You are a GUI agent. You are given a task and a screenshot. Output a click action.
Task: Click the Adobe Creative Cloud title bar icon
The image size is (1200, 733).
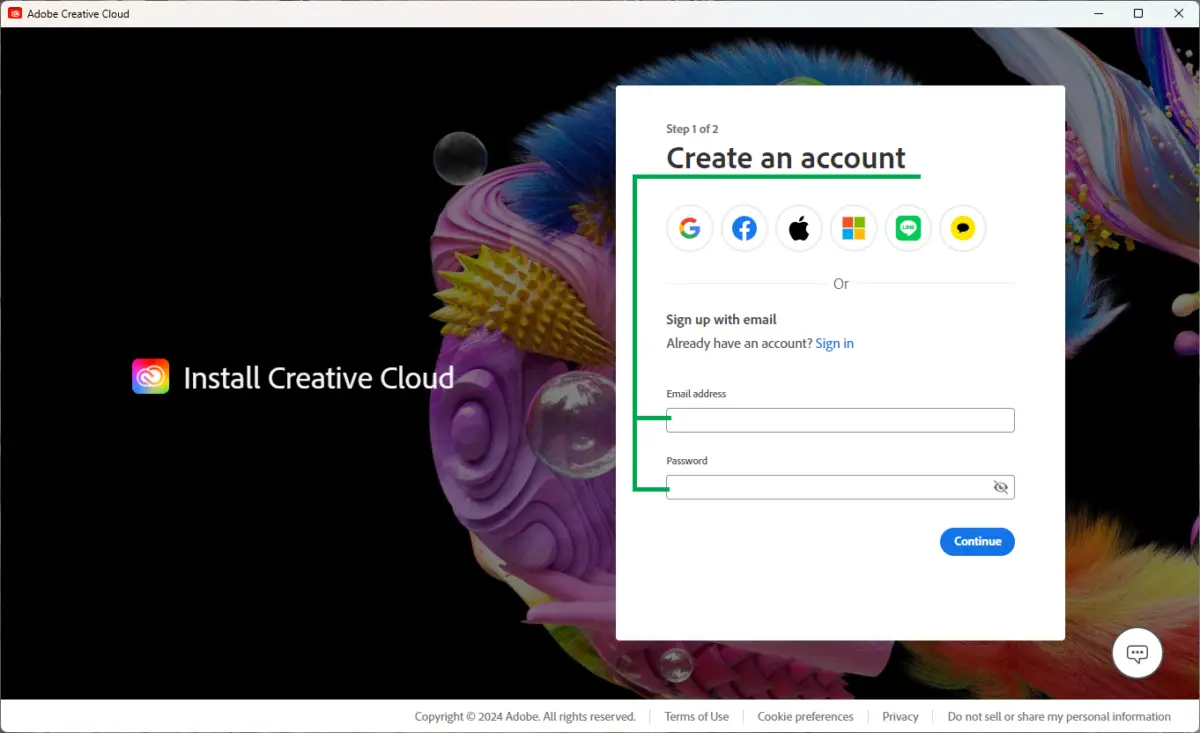point(15,13)
